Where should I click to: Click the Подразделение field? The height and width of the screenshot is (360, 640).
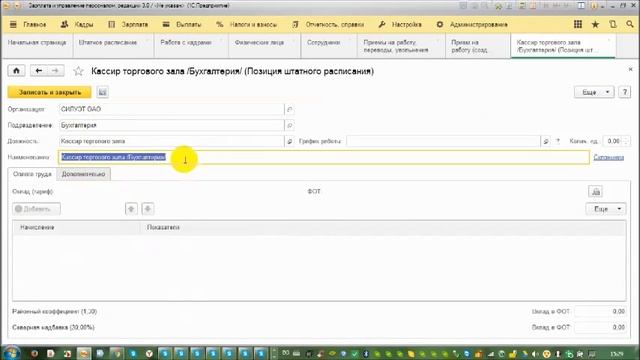(x=171, y=125)
